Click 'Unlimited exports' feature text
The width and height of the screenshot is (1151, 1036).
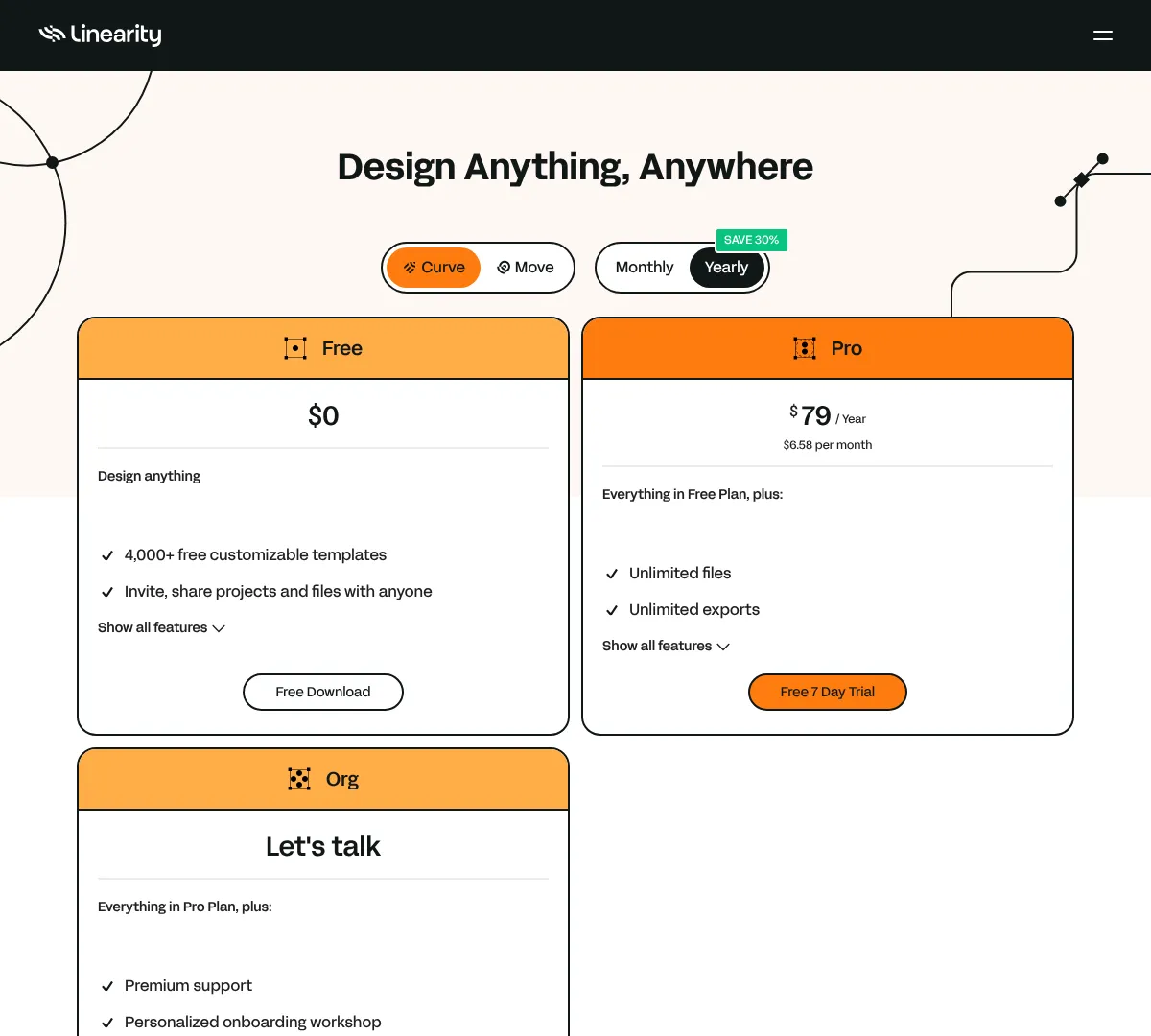coord(694,609)
